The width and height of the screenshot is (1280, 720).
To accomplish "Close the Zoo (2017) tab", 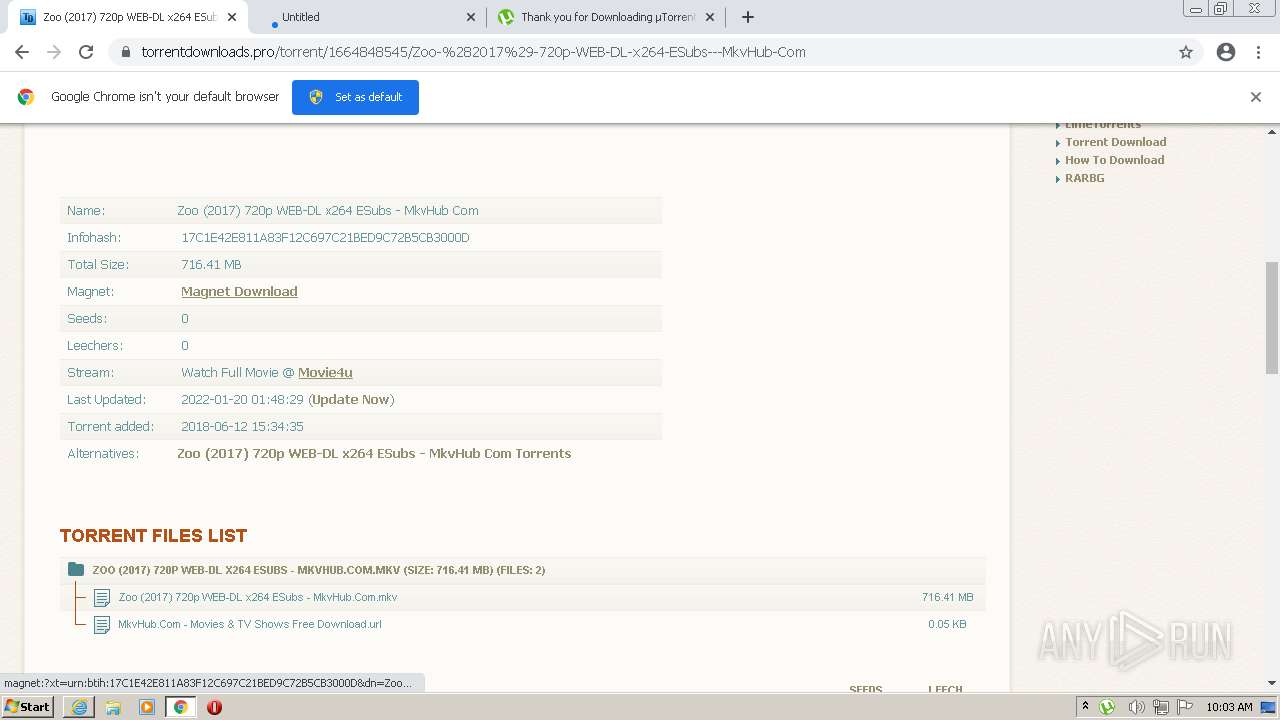I will coord(232,17).
